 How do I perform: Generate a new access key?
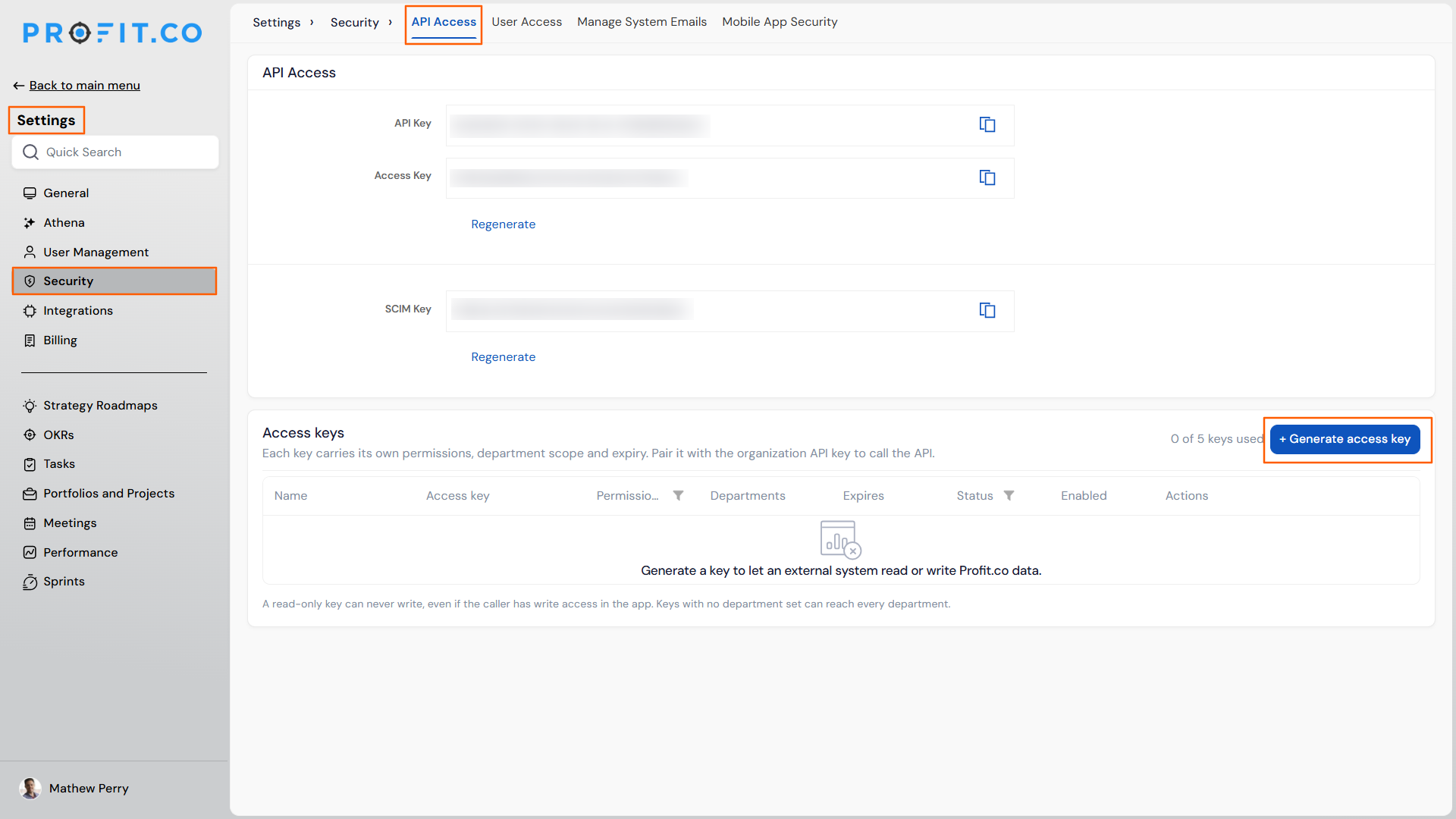[1345, 439]
